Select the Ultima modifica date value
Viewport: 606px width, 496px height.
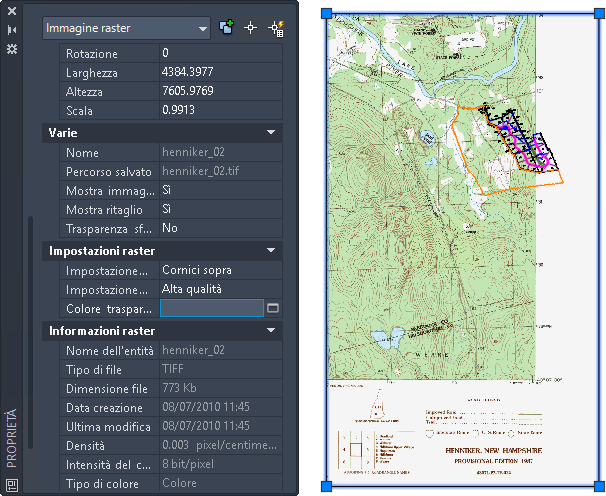221,426
